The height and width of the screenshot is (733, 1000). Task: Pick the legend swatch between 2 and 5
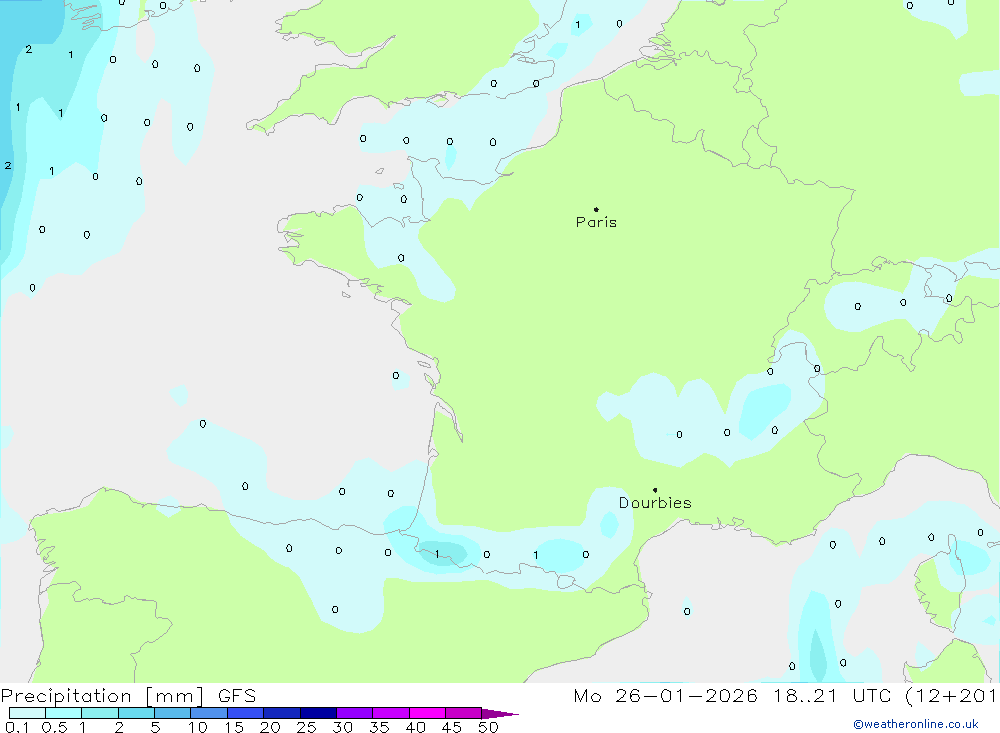click(136, 713)
